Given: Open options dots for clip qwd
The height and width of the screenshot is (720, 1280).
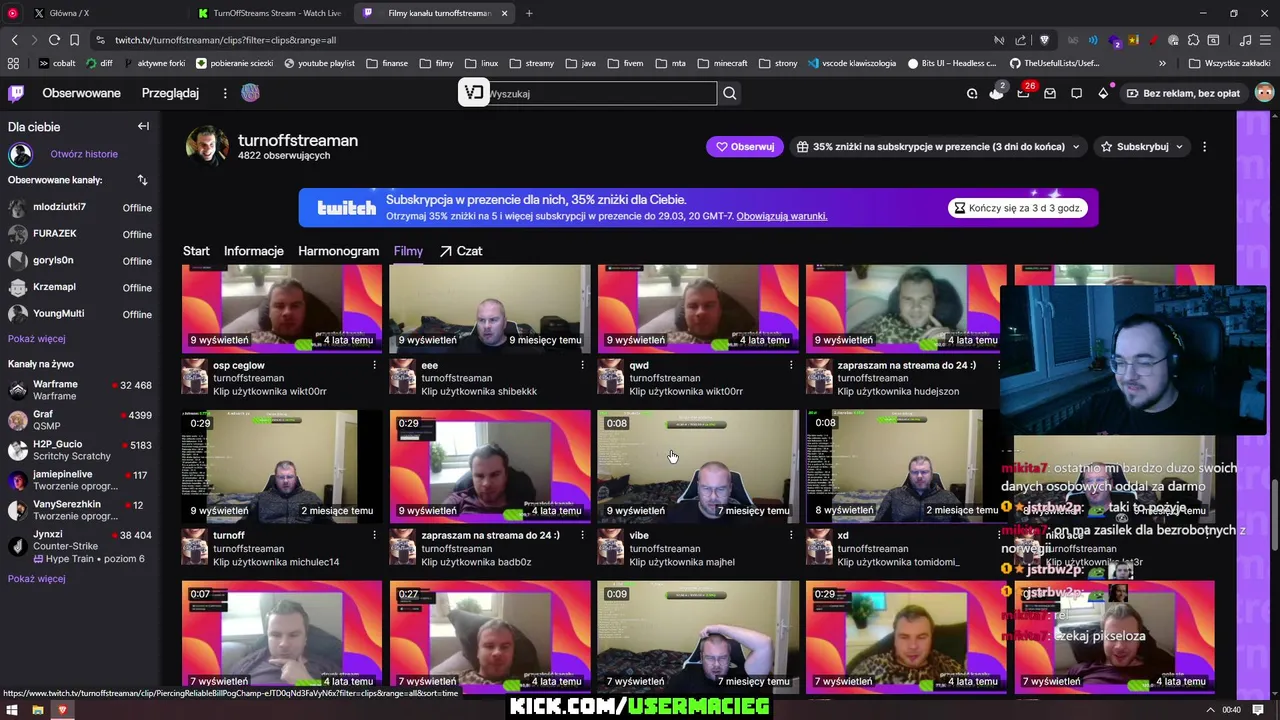Looking at the screenshot, I should pos(790,365).
